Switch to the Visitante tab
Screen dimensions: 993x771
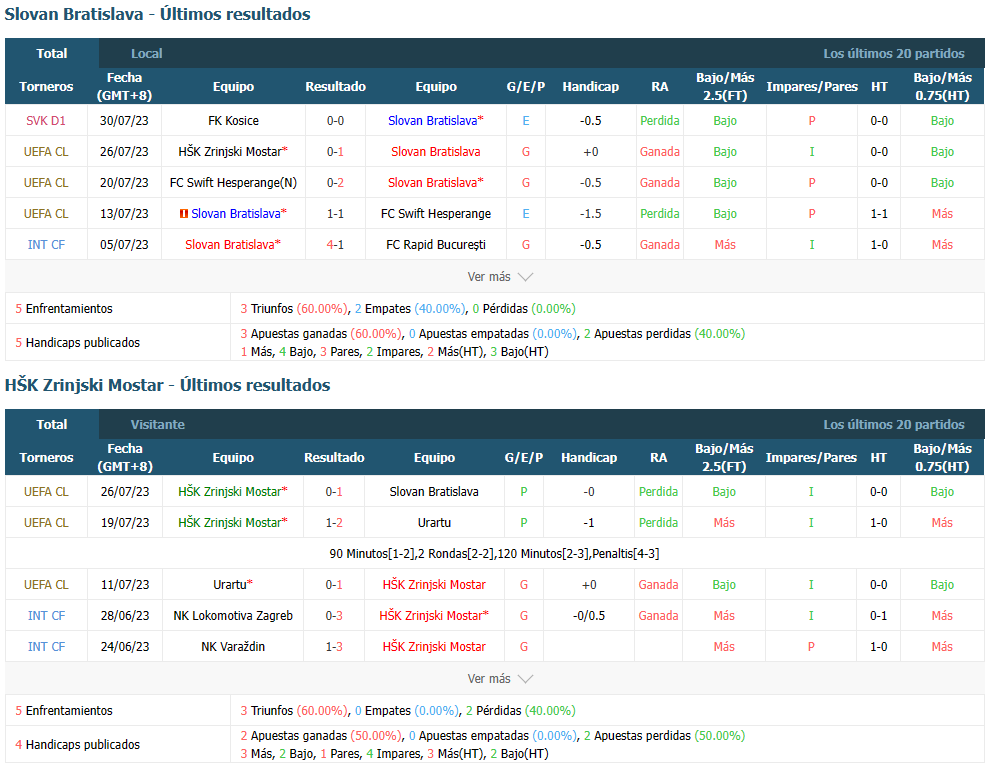click(158, 424)
